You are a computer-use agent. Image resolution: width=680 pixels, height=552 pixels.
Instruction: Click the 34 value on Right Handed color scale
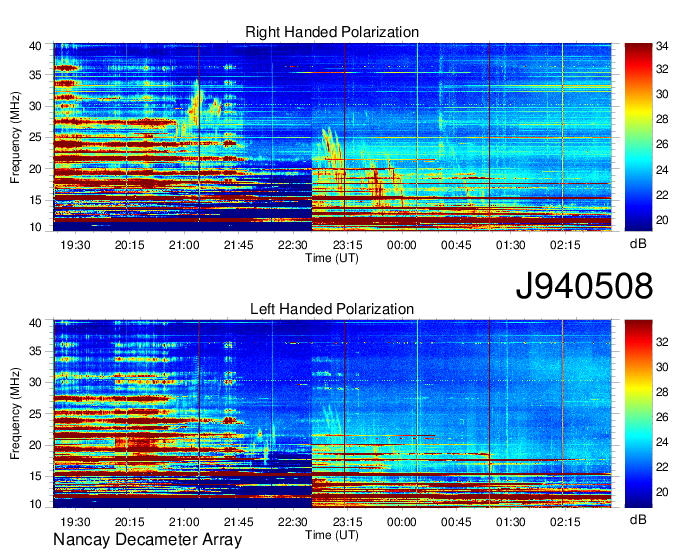(x=662, y=45)
